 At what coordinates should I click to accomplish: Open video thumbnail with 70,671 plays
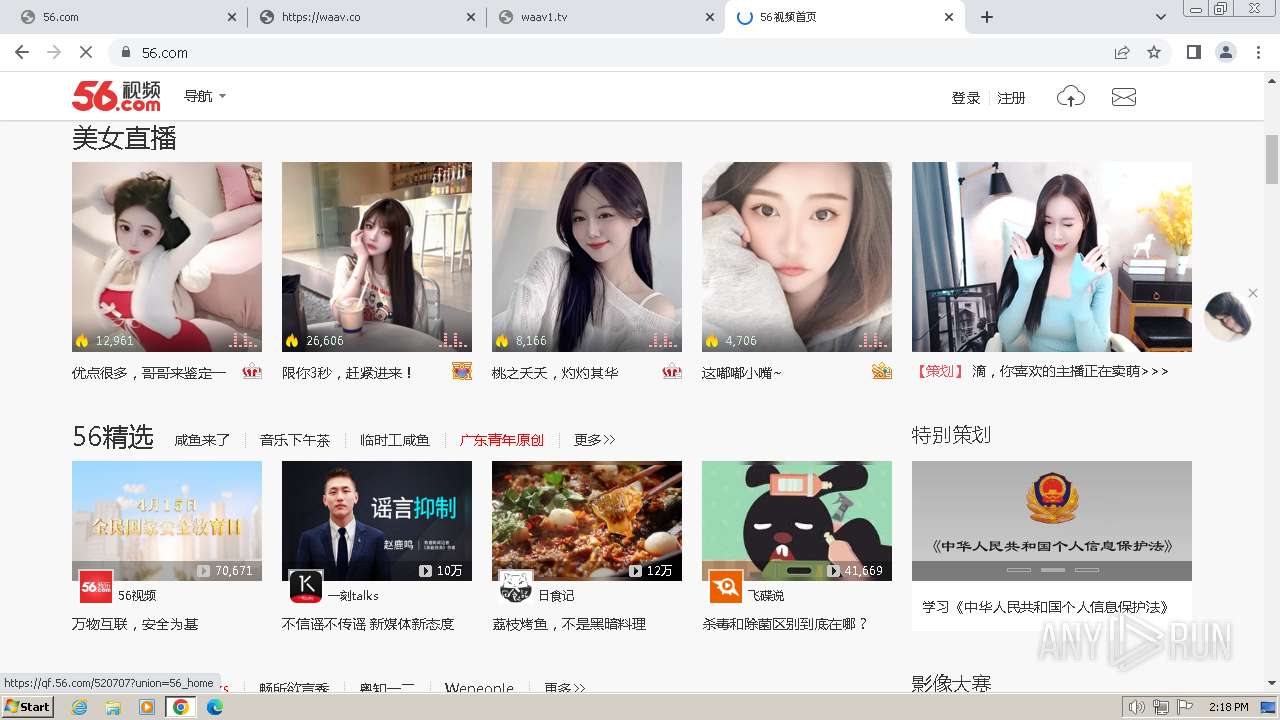[x=167, y=520]
